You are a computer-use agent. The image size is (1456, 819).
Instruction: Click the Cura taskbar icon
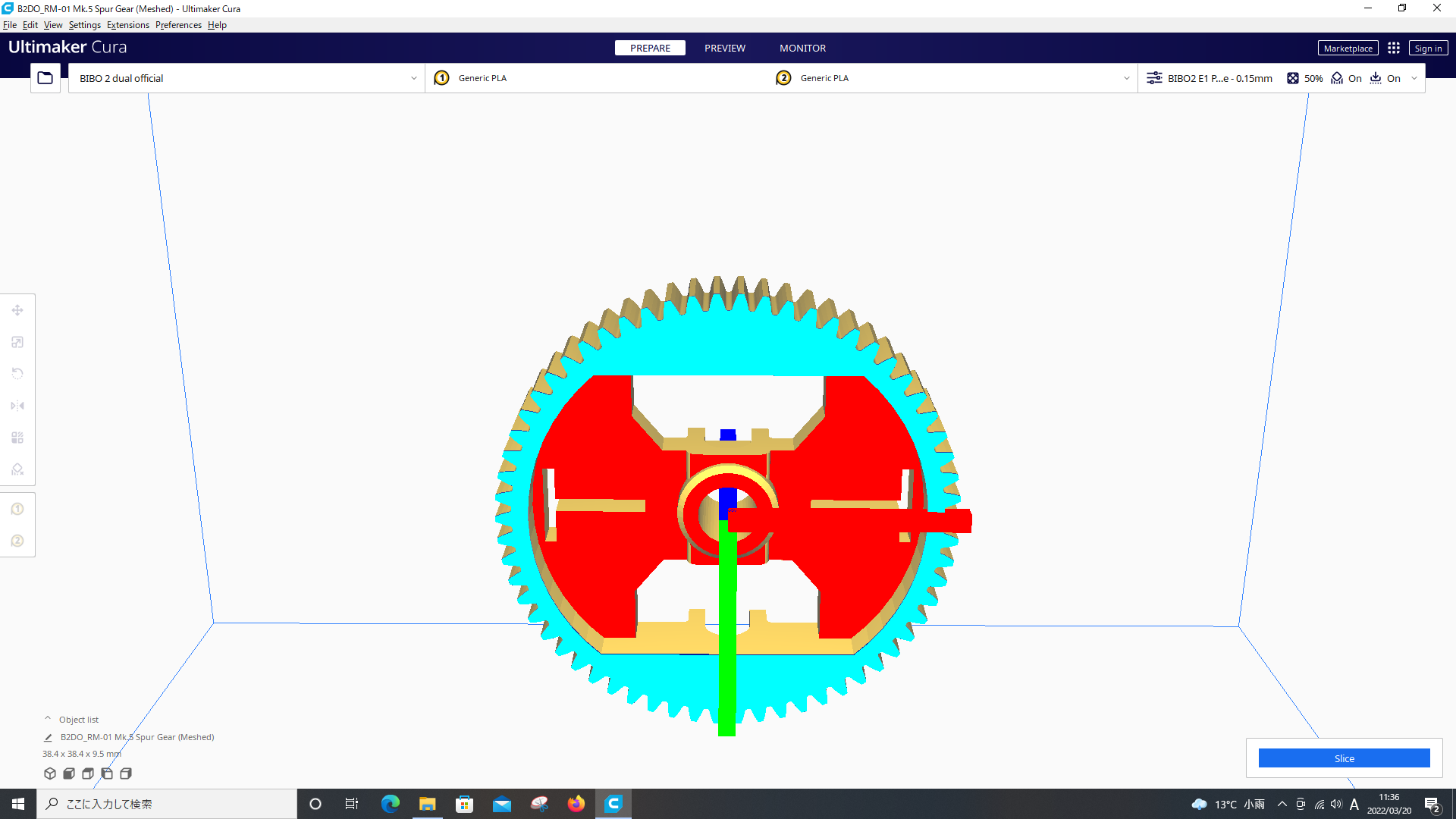coord(613,804)
